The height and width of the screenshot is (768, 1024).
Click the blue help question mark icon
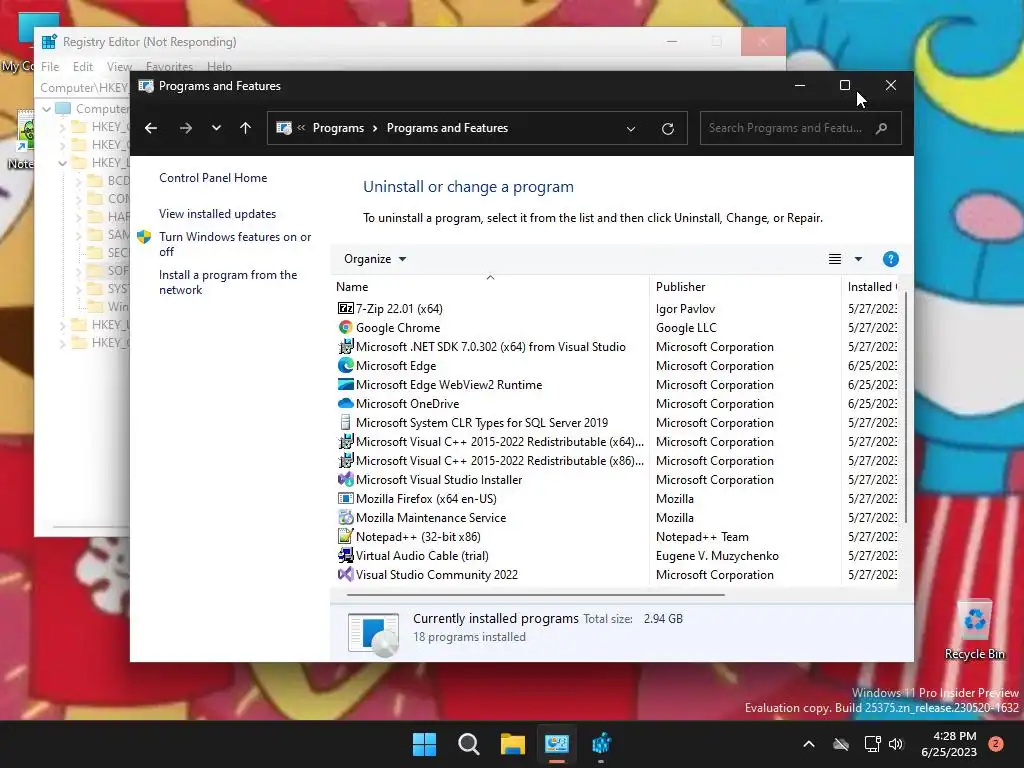891,259
